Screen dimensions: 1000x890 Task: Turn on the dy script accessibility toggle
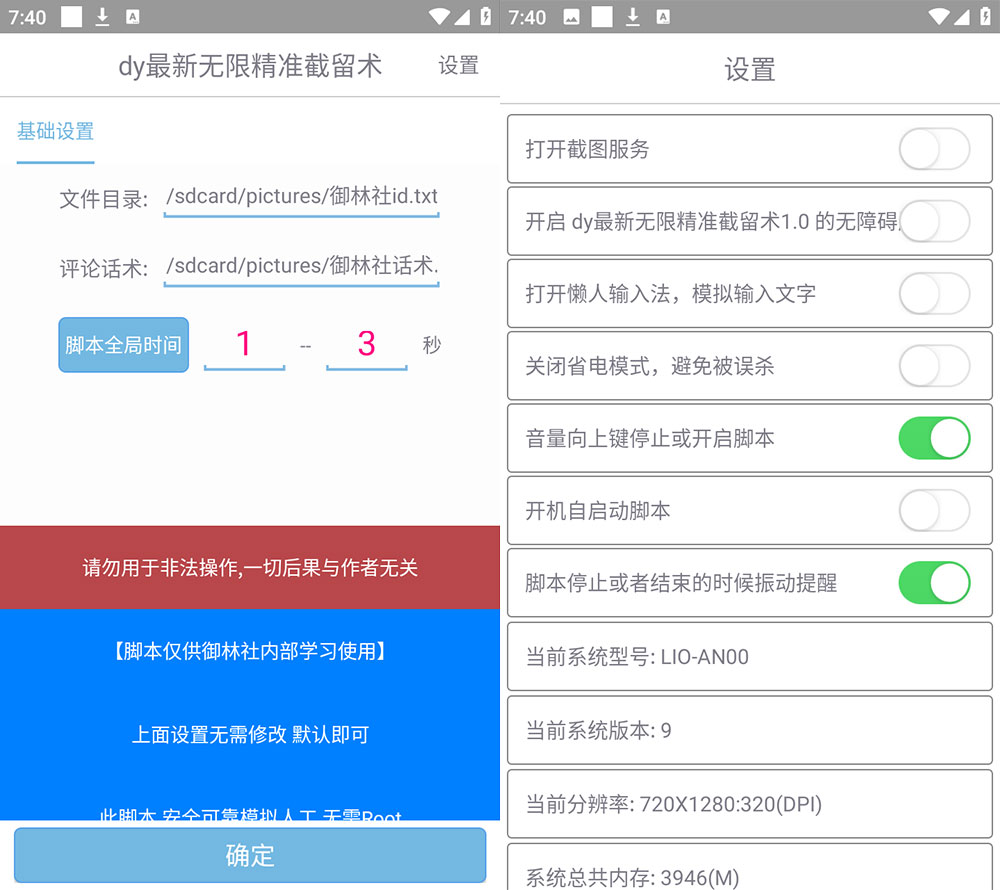point(934,221)
